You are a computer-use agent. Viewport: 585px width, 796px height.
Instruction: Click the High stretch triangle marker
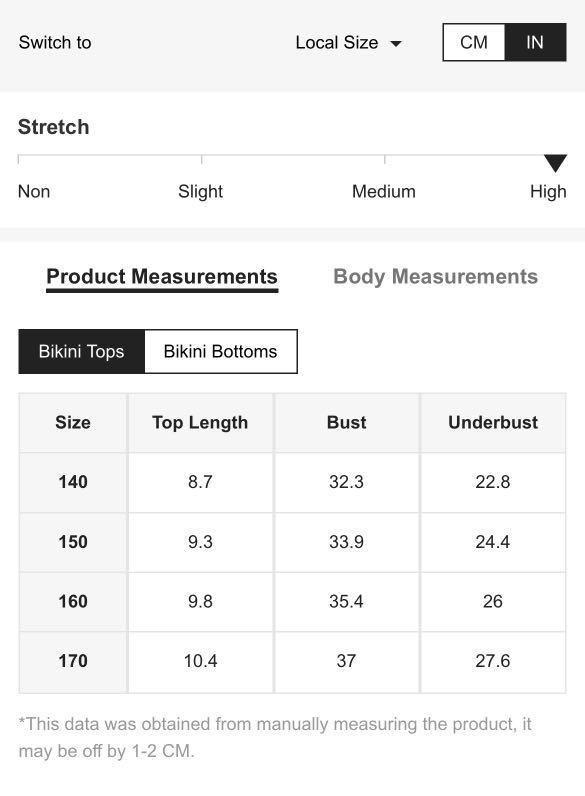[555, 163]
